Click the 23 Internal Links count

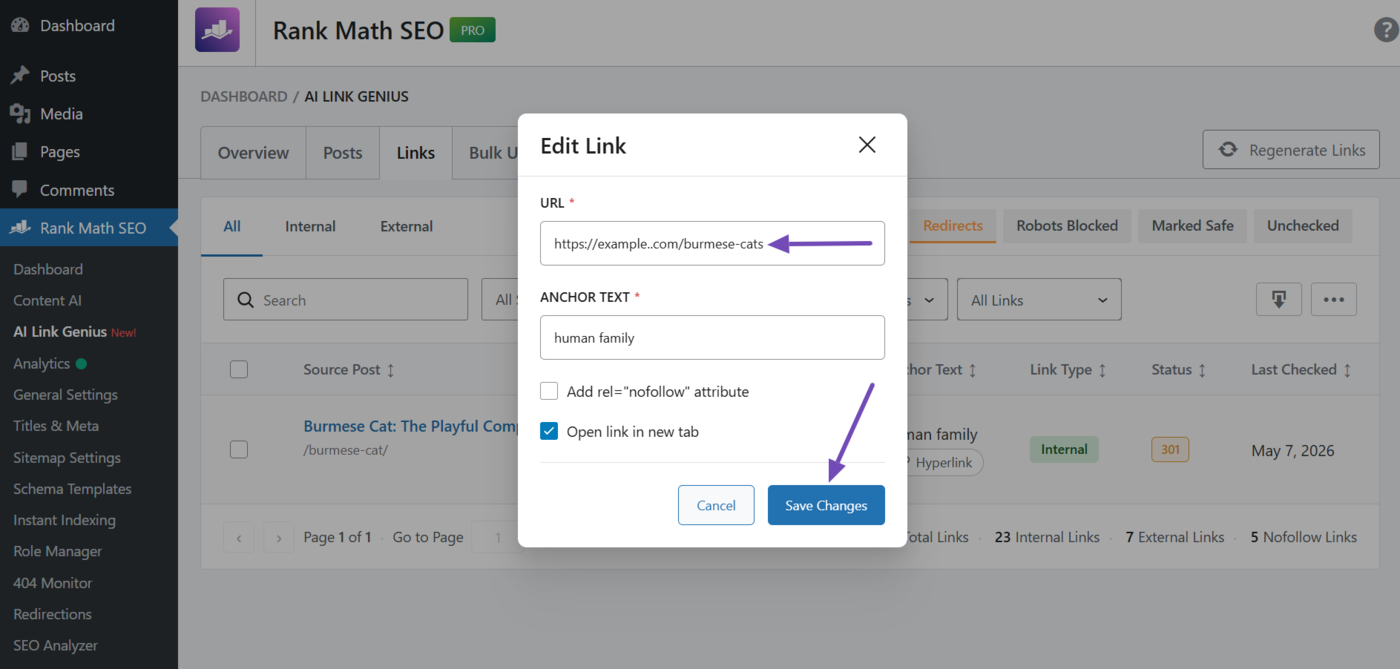pyautogui.click(x=1047, y=537)
